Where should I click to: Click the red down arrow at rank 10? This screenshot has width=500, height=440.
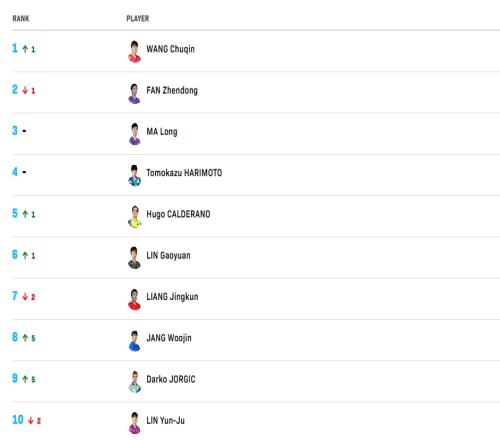[31, 420]
